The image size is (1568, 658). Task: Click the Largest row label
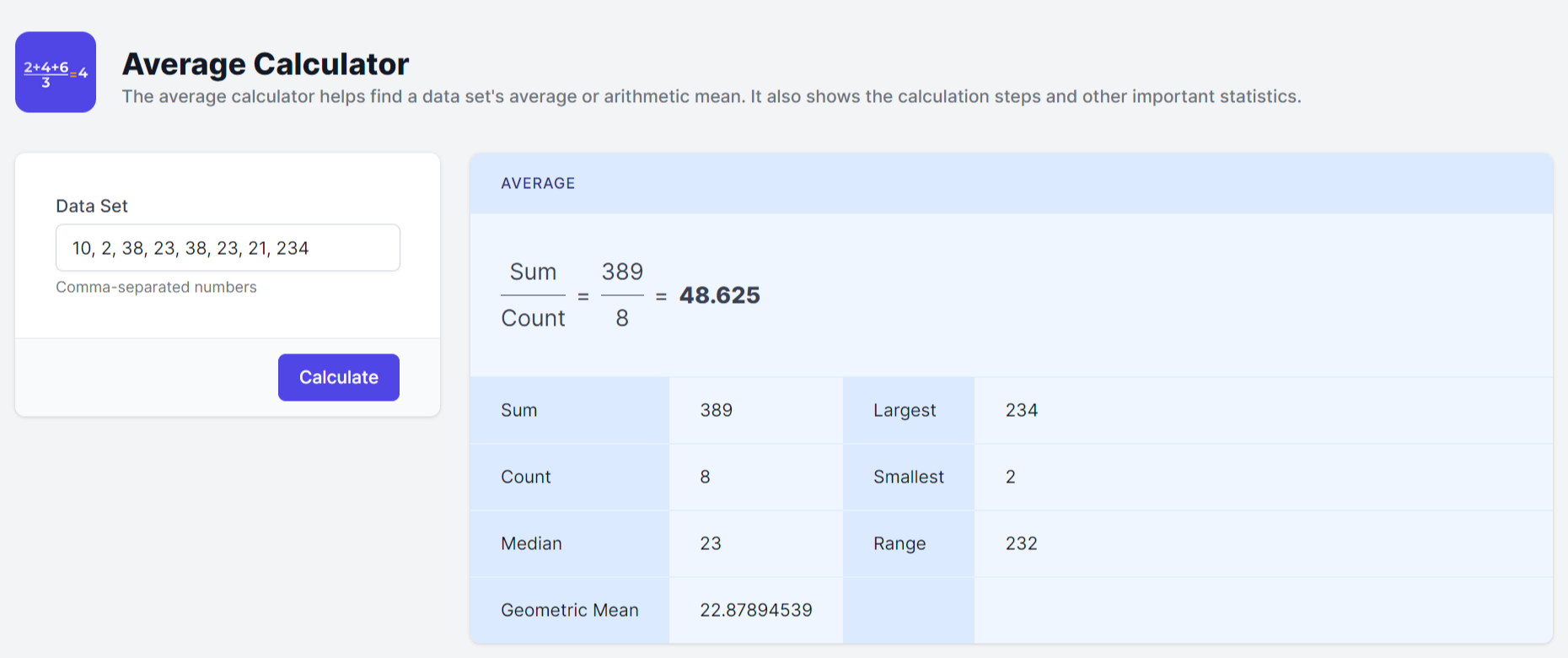pos(904,411)
